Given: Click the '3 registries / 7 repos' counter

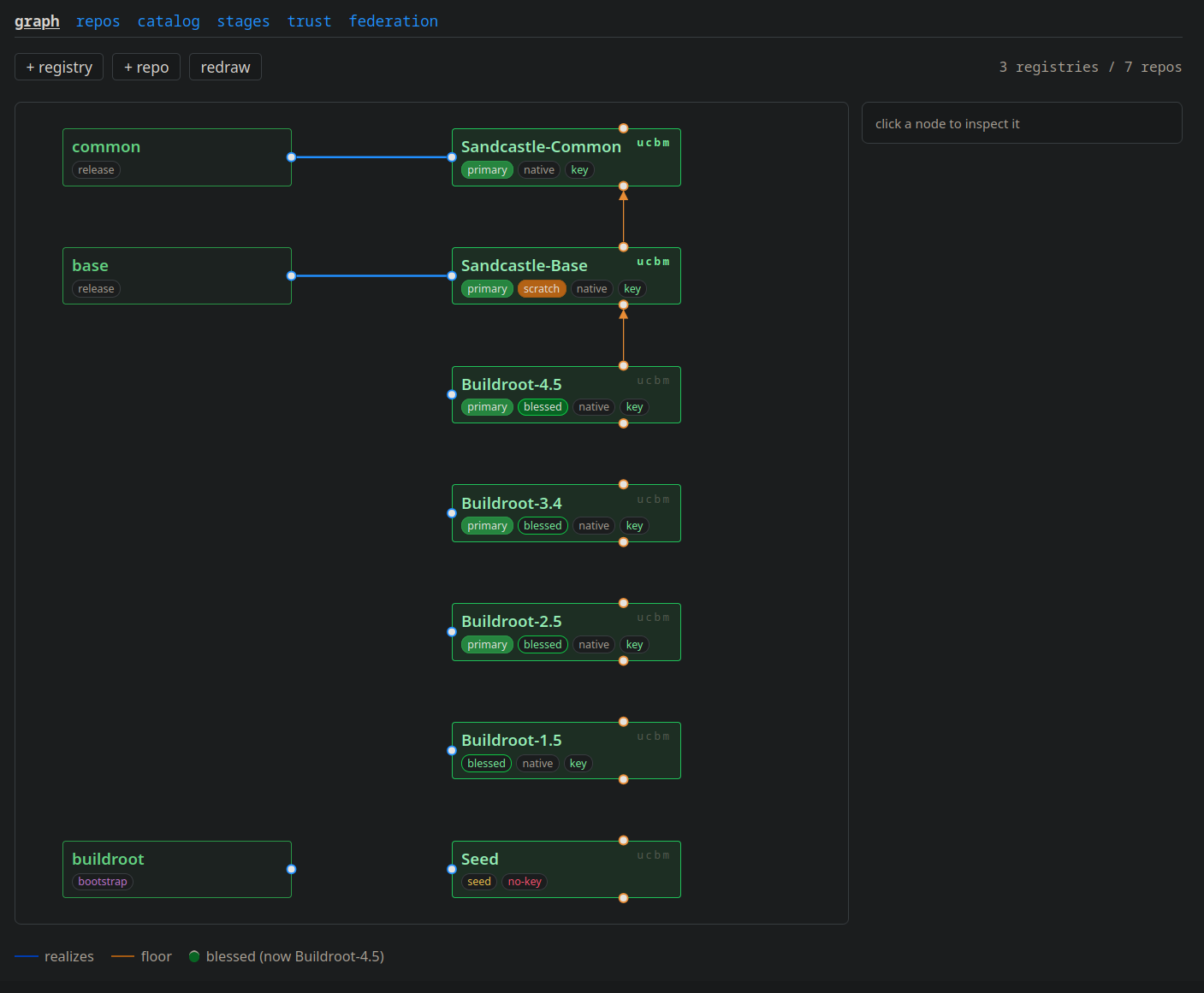Looking at the screenshot, I should tap(1090, 67).
